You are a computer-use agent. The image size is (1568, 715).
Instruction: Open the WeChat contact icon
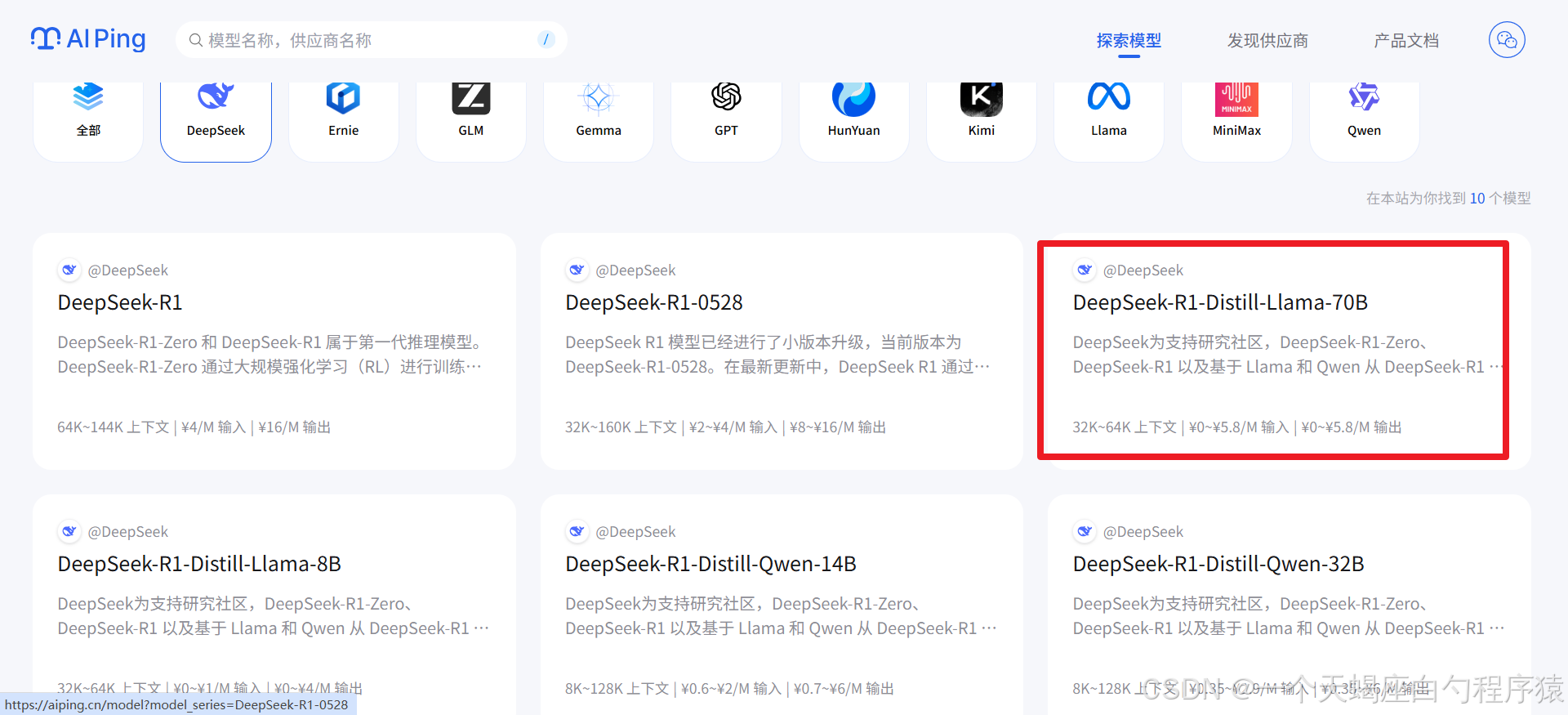pos(1506,40)
